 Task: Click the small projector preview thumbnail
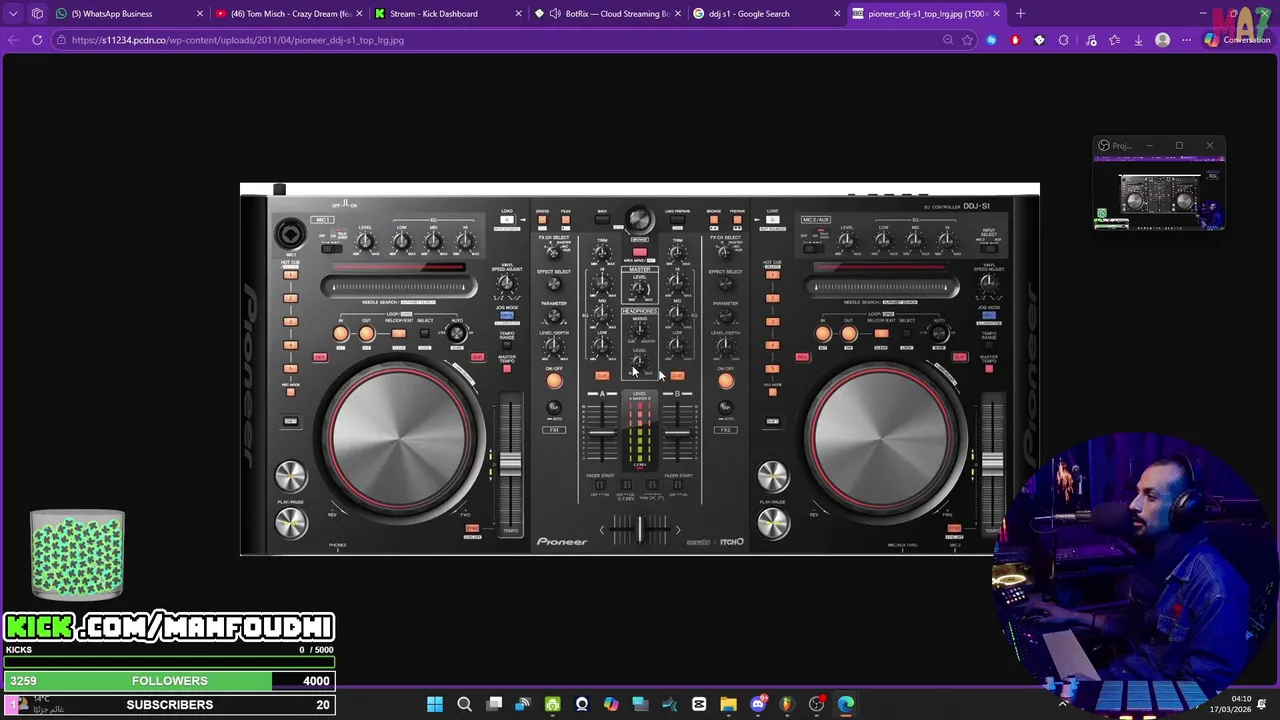tap(1159, 192)
